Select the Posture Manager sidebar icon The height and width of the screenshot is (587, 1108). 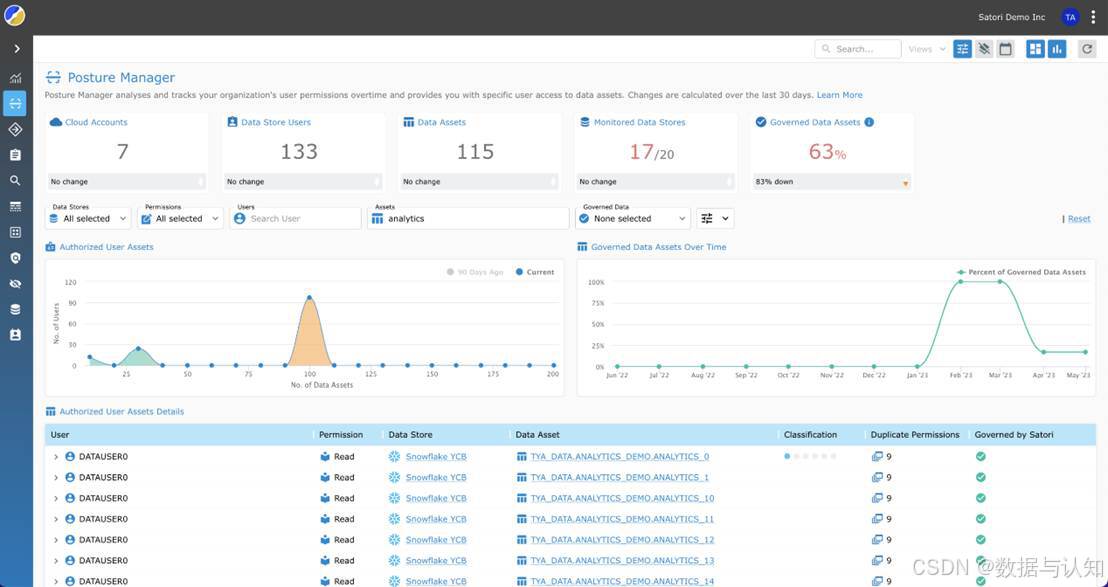point(16,103)
